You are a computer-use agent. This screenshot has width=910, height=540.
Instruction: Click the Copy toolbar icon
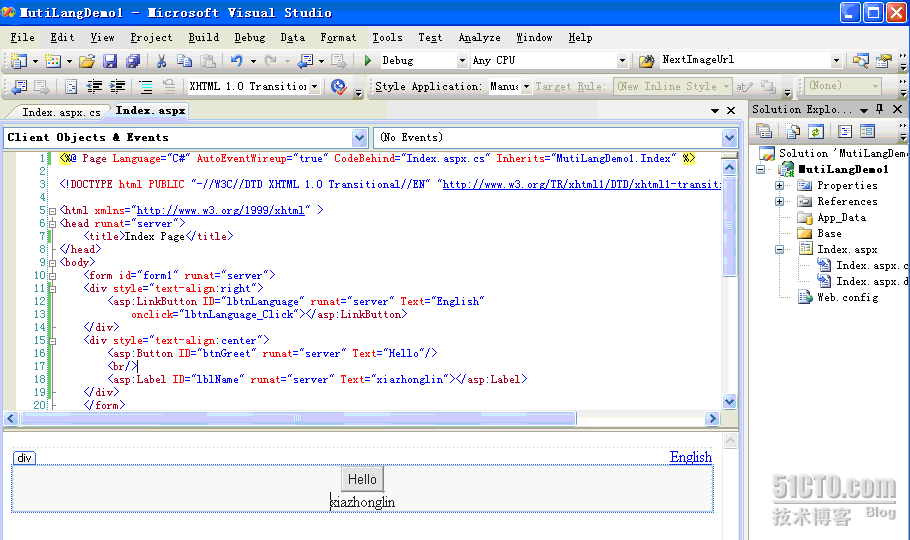pos(185,60)
